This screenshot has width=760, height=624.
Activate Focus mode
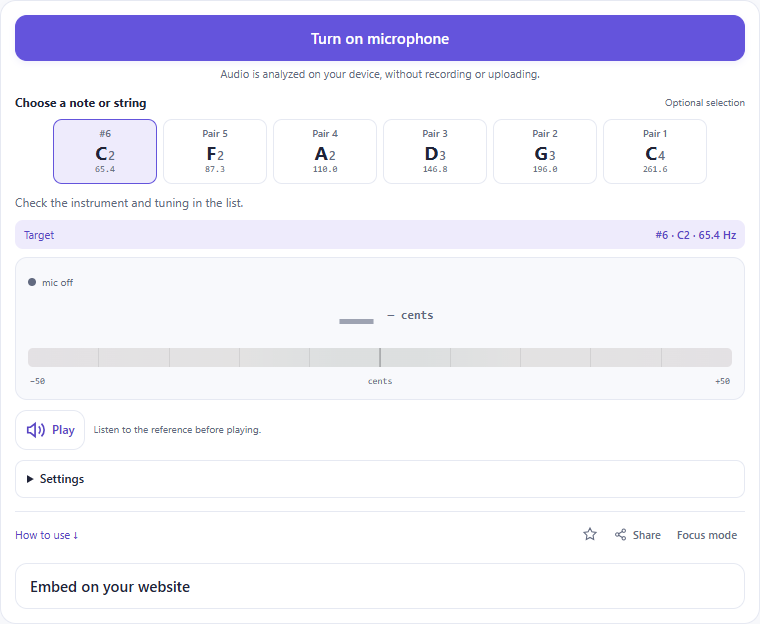[707, 535]
